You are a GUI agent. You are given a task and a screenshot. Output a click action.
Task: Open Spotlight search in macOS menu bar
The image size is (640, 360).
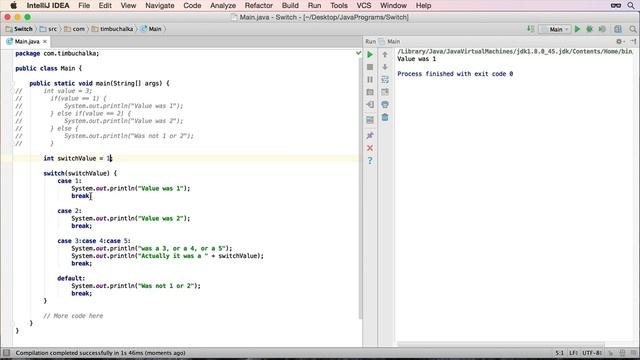631,6
